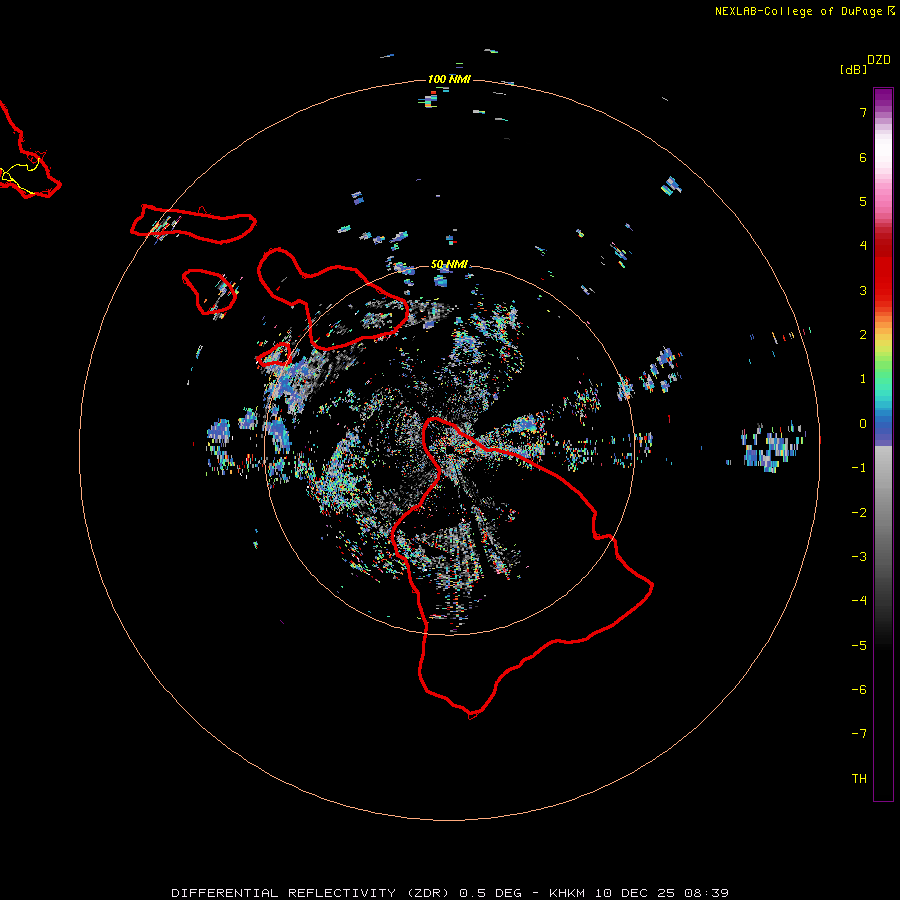Click the -2 dB scale label
Image resolution: width=900 pixels, height=900 pixels.
point(859,513)
